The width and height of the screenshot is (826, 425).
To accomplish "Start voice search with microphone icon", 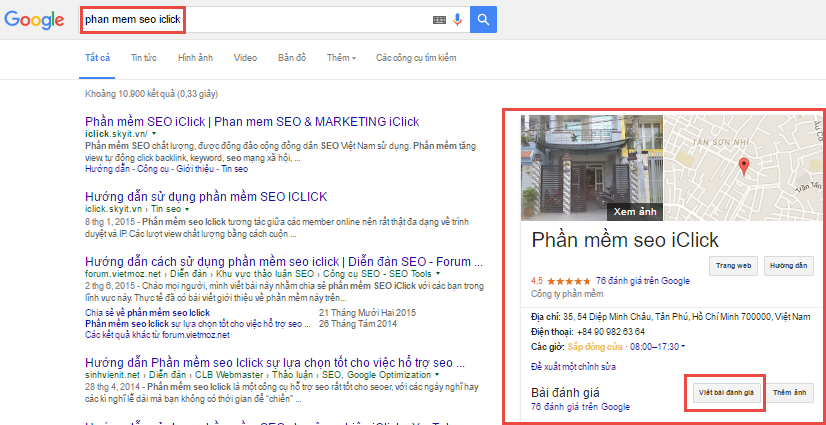I will (457, 19).
